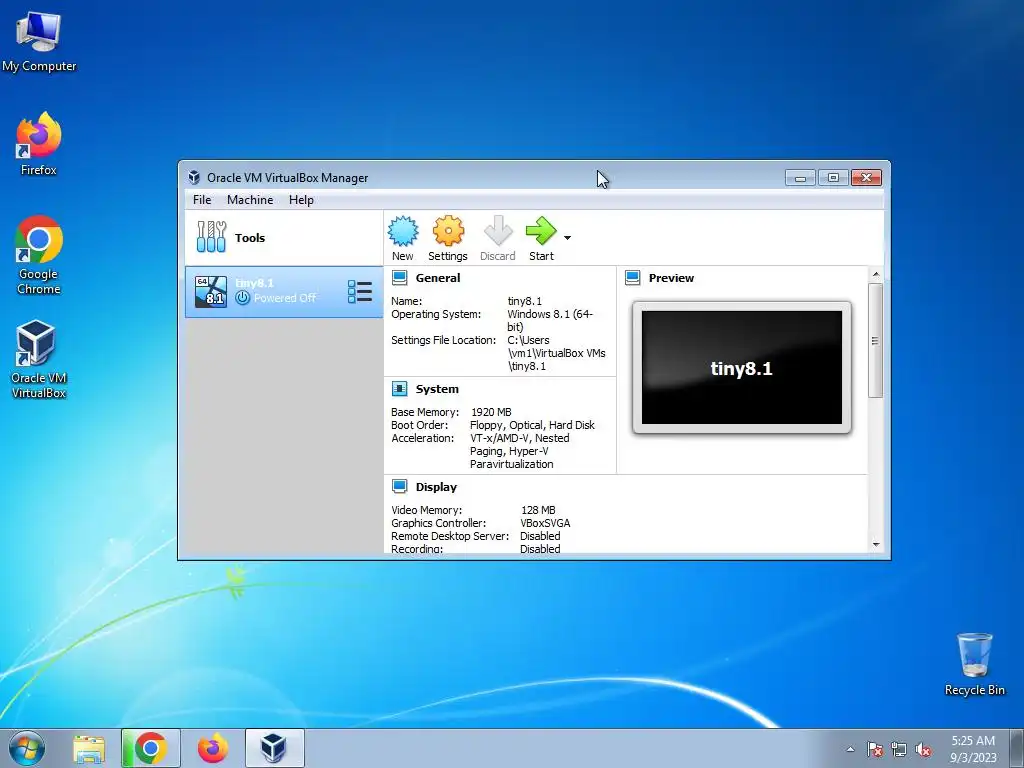Viewport: 1024px width, 768px height.
Task: Click the New virtual machine icon
Action: 403,231
